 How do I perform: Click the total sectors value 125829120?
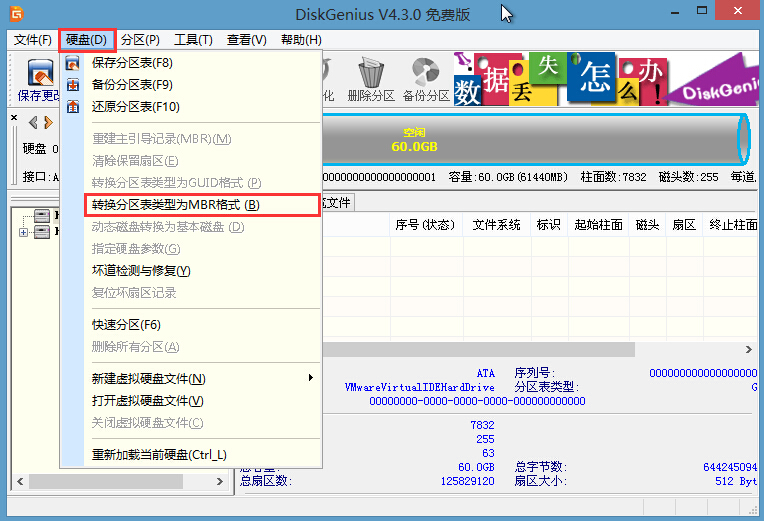[x=468, y=482]
